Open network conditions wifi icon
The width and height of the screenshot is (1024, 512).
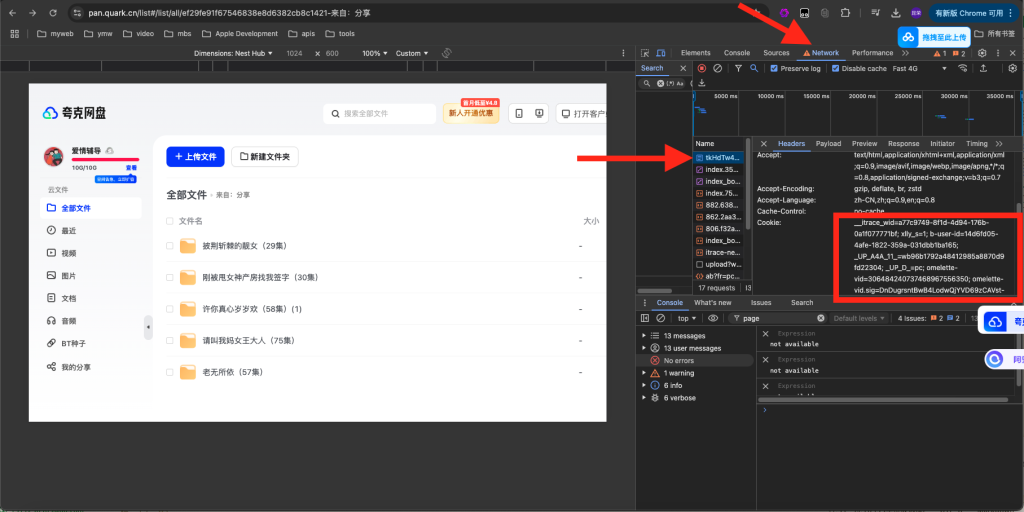click(x=963, y=68)
